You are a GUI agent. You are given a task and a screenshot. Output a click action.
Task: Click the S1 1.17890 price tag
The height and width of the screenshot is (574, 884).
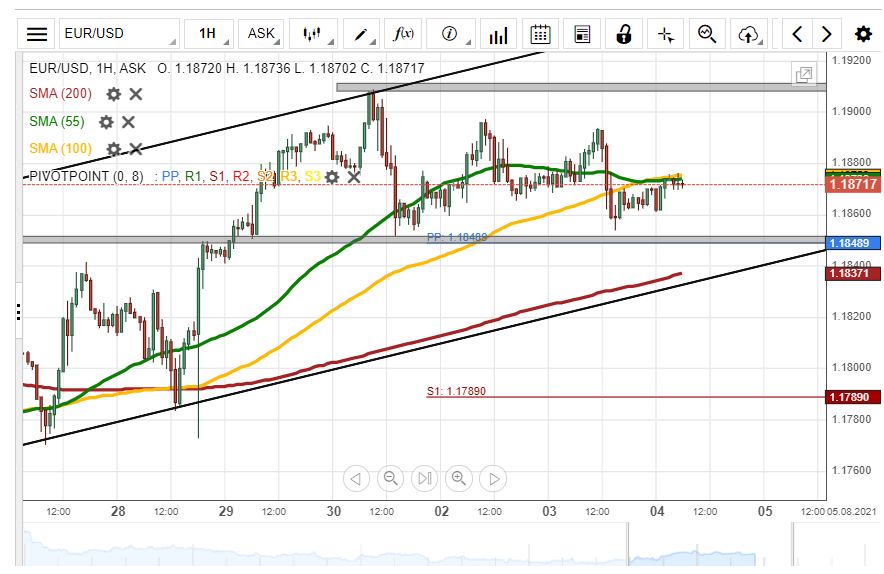pos(853,397)
